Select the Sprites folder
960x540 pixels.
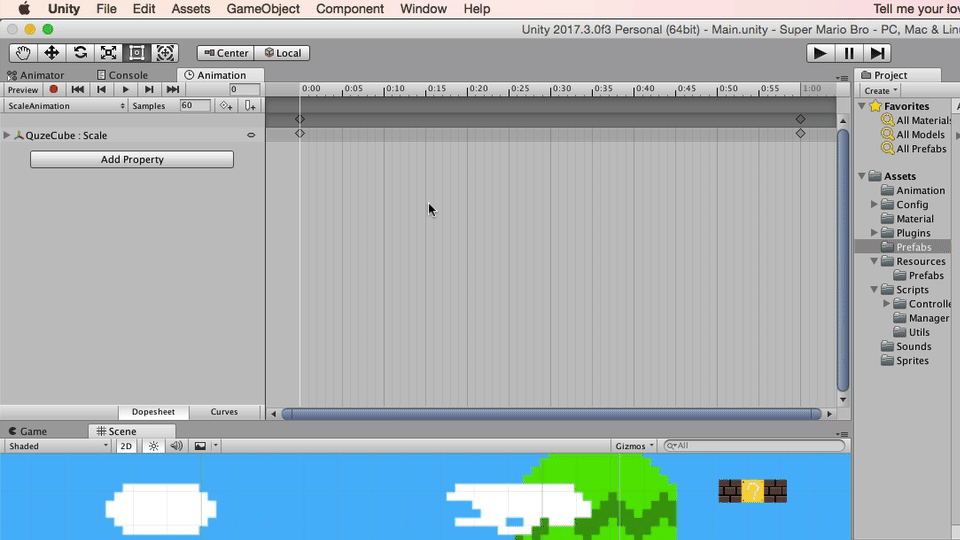[904, 361]
